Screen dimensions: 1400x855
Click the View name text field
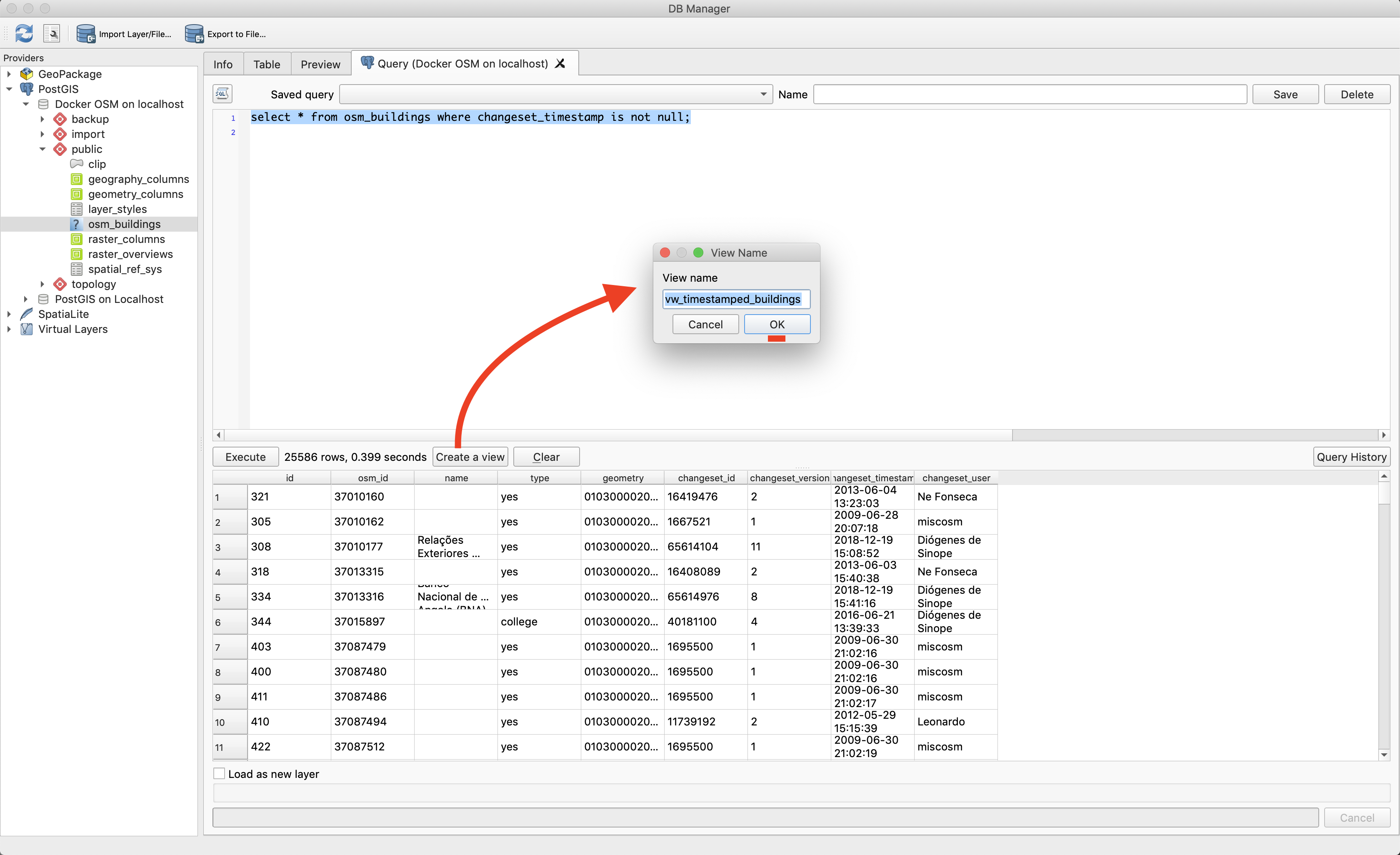click(736, 299)
